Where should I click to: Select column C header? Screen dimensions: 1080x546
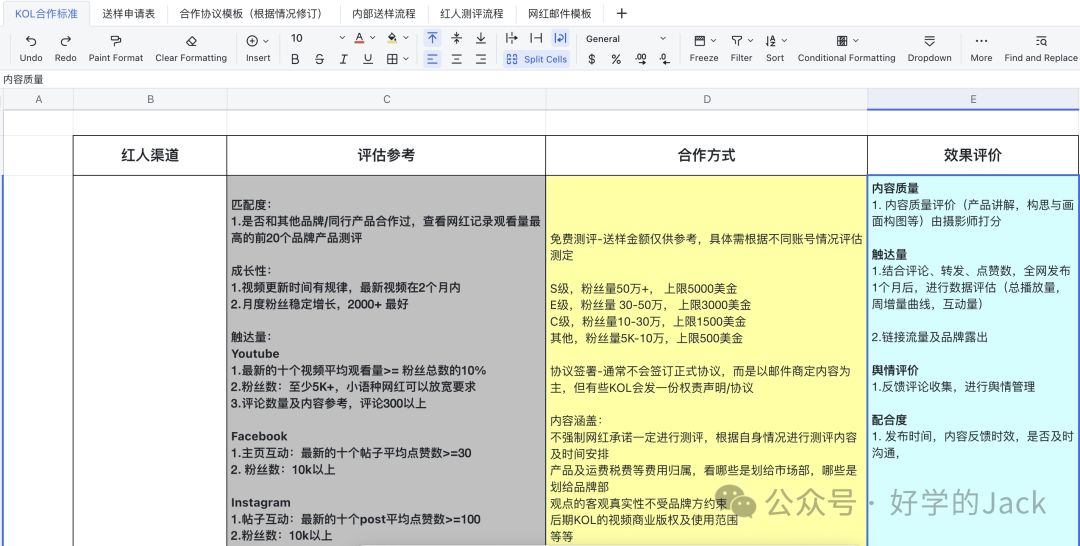pos(386,99)
